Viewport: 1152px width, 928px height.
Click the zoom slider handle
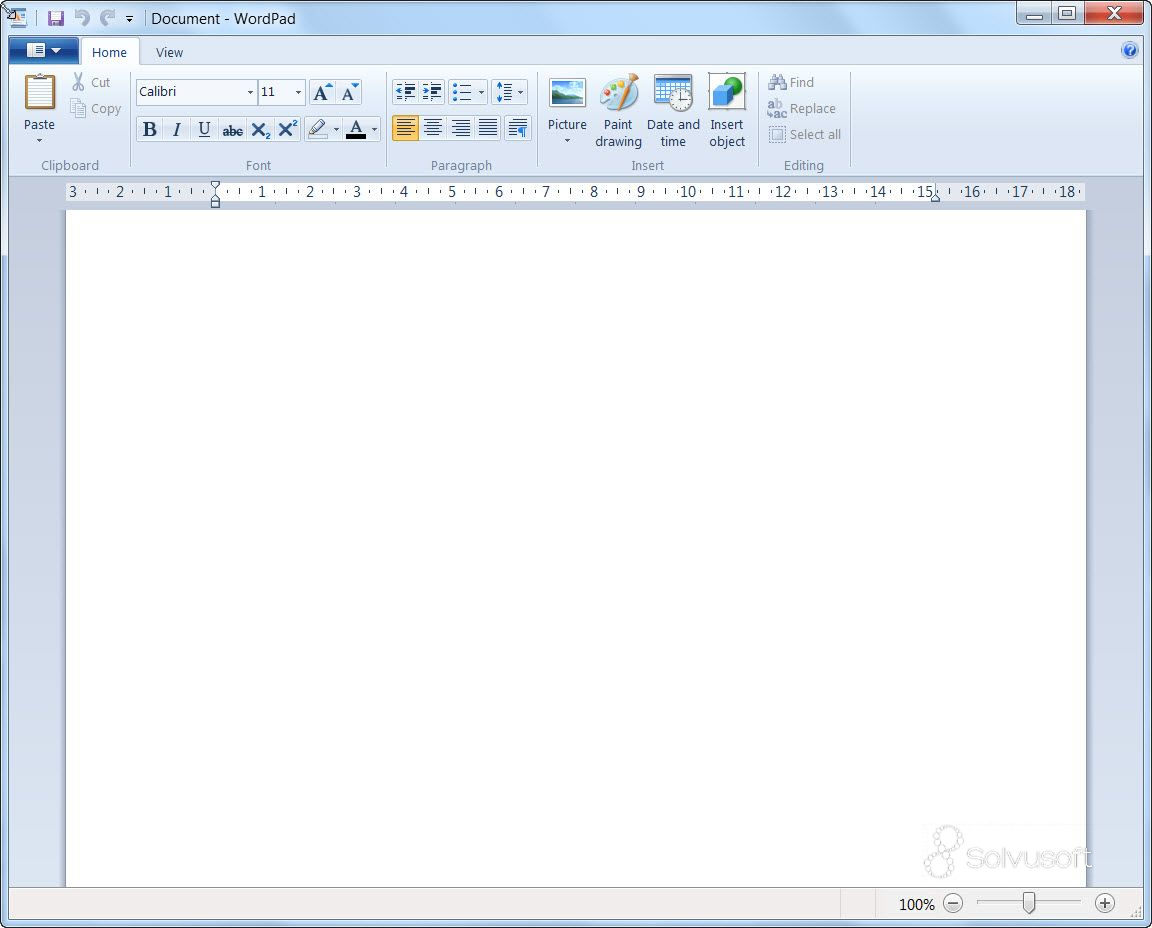(1029, 903)
